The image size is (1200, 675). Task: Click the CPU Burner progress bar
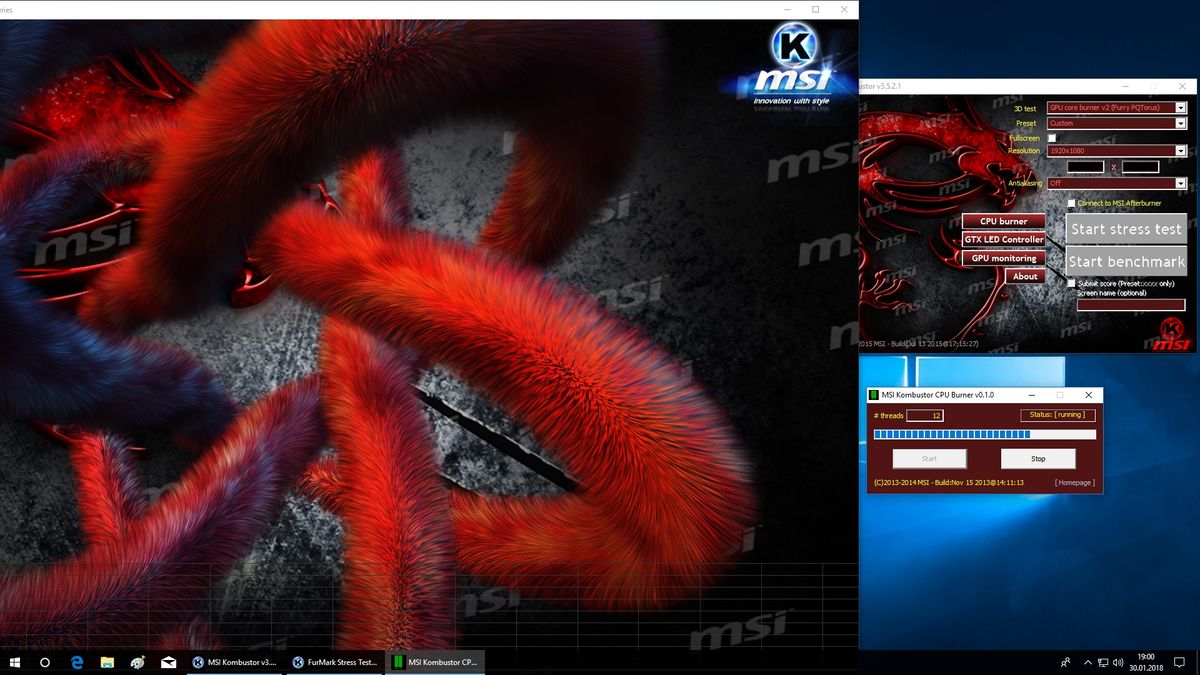pyautogui.click(x=984, y=434)
